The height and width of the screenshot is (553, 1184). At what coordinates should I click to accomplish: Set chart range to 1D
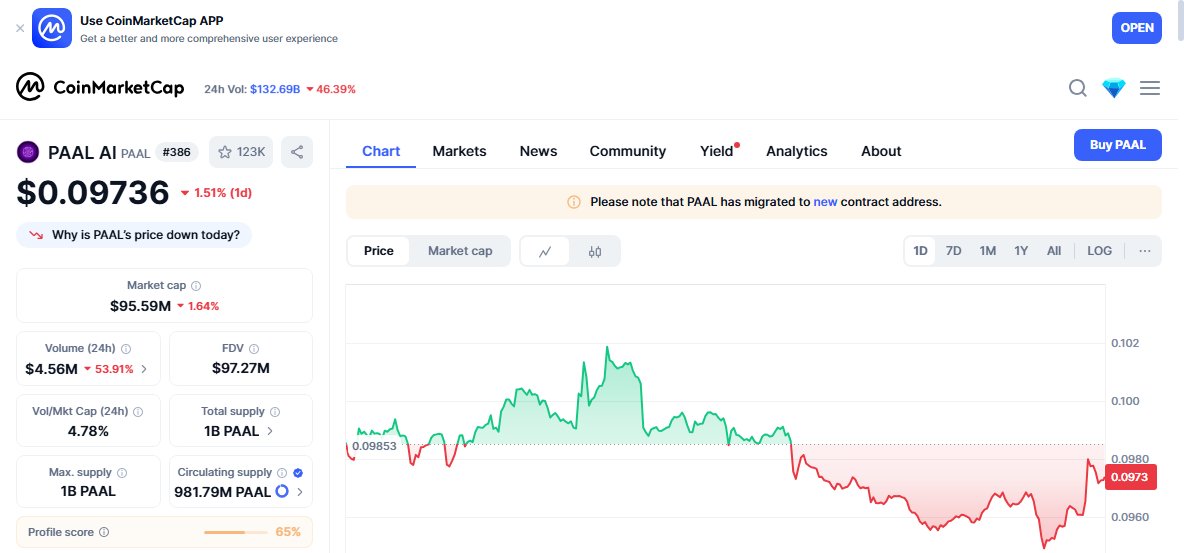pyautogui.click(x=920, y=251)
